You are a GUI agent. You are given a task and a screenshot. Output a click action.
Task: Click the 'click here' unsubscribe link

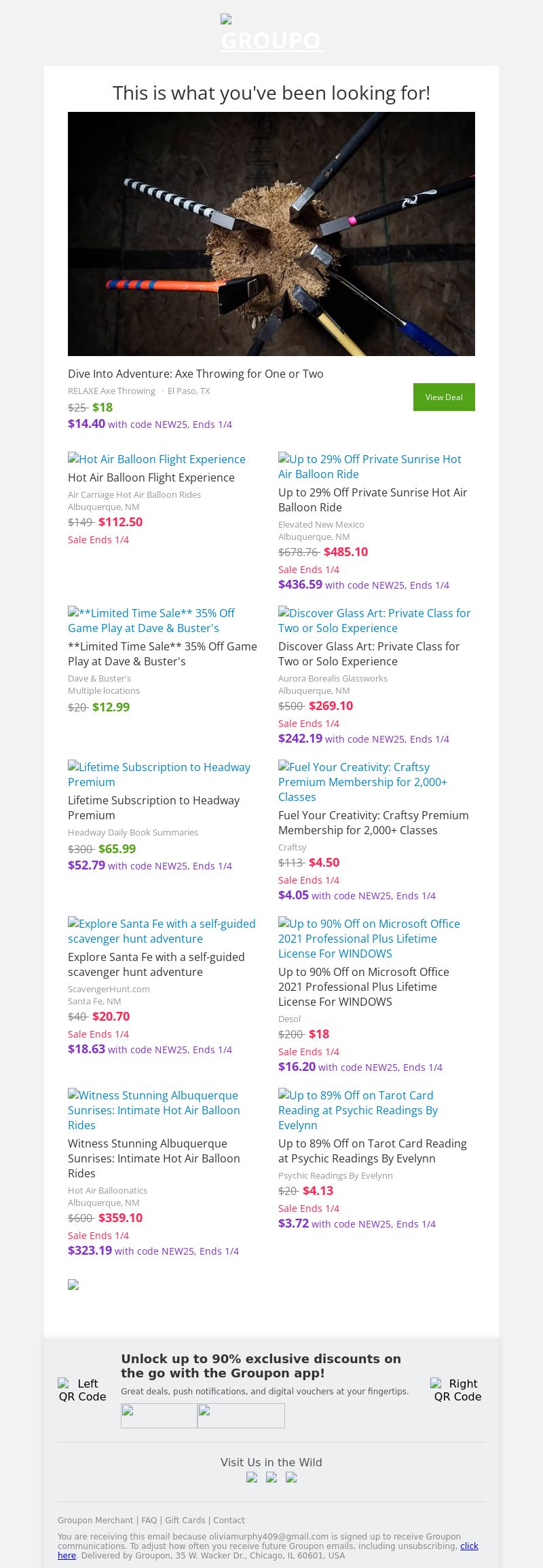pyautogui.click(x=469, y=1546)
